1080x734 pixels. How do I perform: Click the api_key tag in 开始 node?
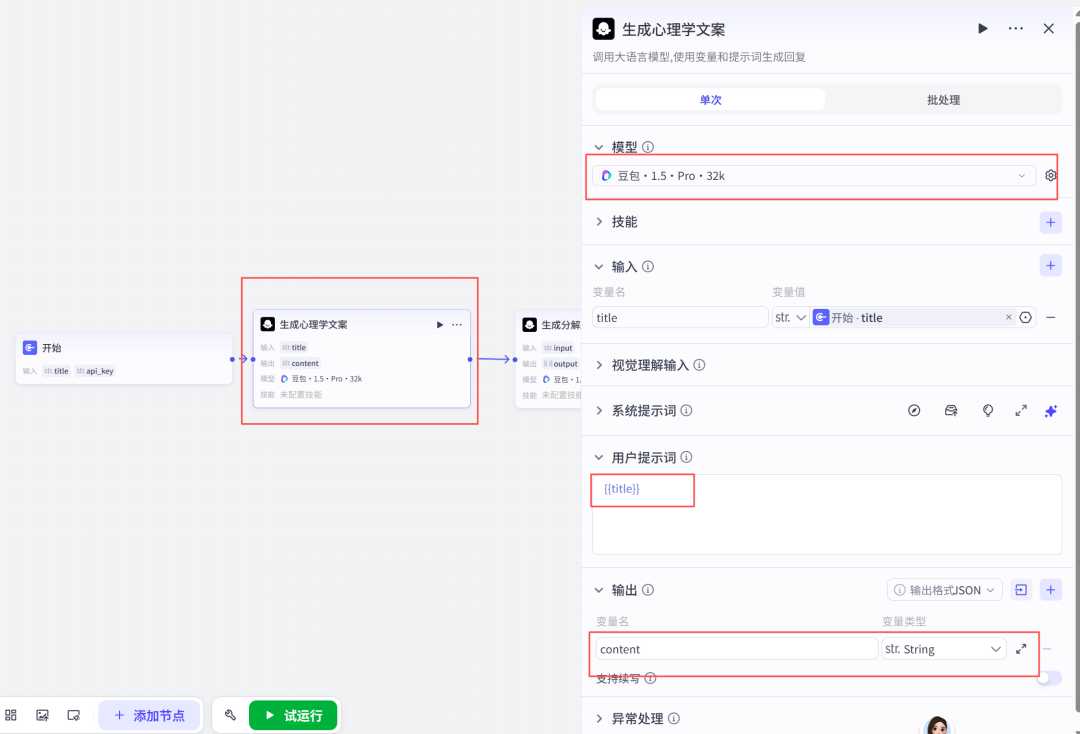[95, 370]
